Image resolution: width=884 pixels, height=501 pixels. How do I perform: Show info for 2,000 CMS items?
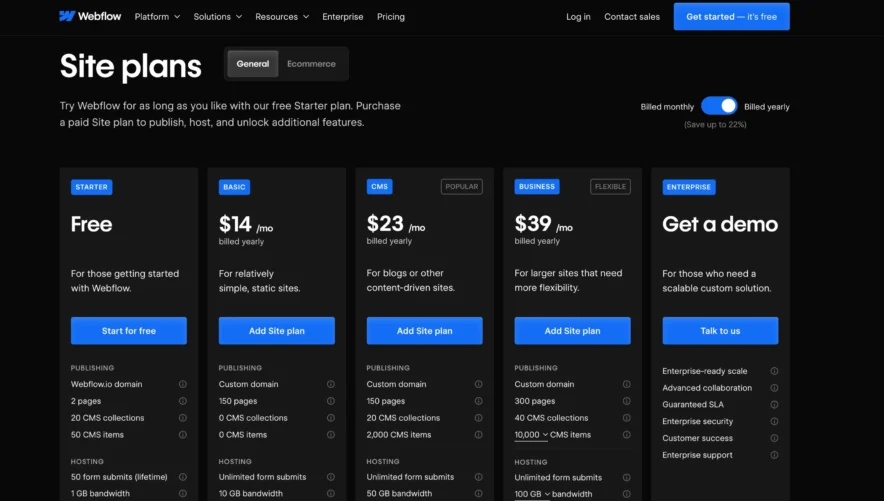coord(478,435)
